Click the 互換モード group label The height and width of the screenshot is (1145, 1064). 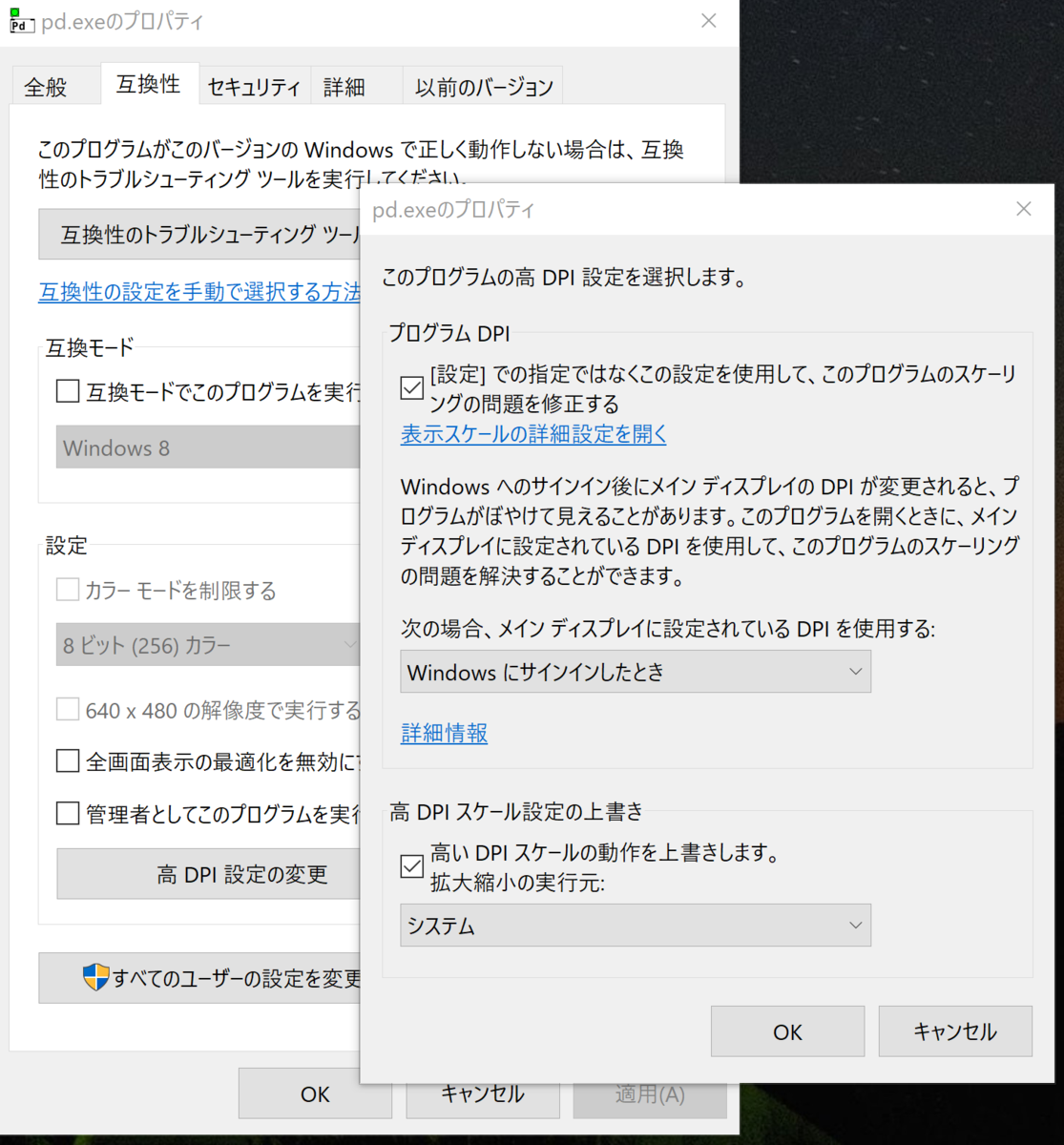tap(90, 347)
